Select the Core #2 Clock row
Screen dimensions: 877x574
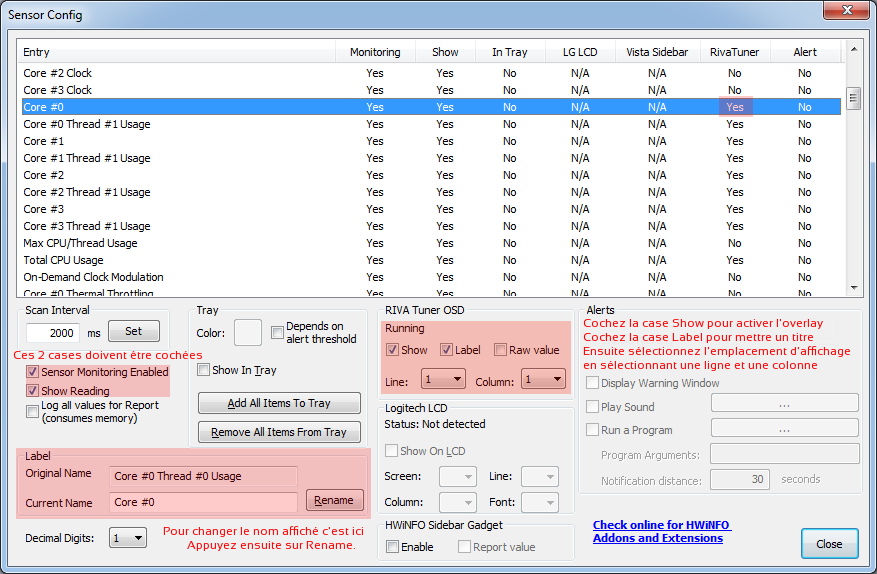(x=431, y=73)
